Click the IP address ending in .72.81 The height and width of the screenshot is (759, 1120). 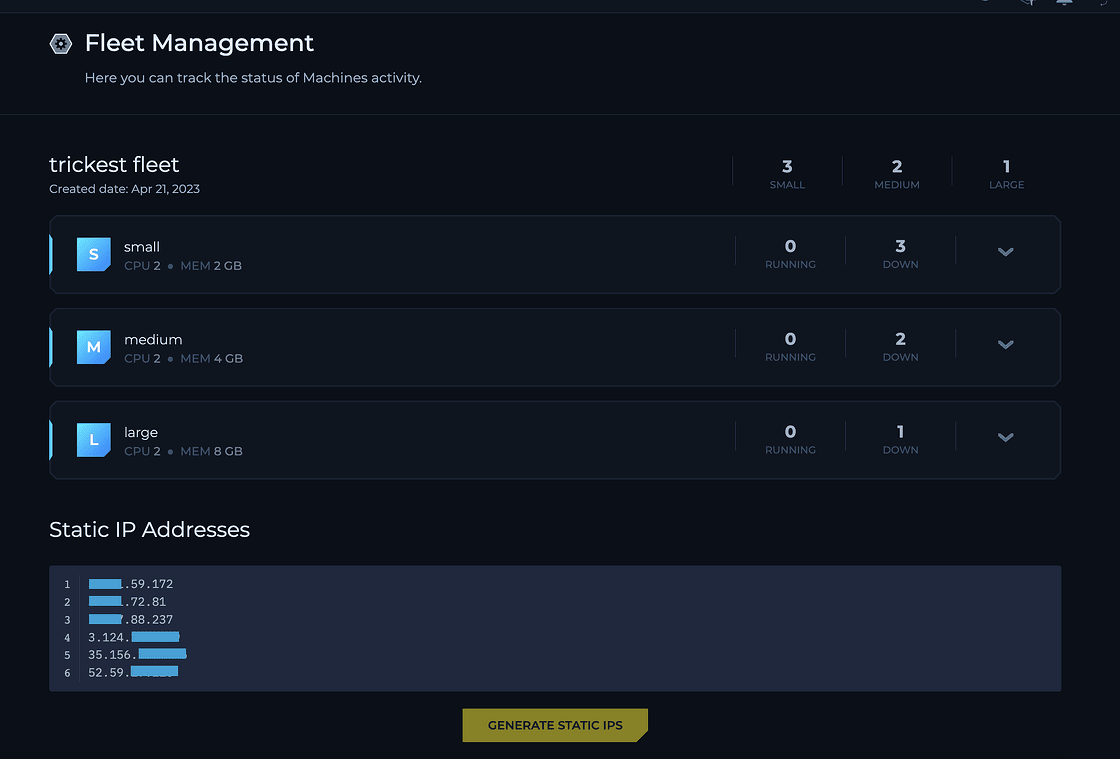[x=127, y=602]
